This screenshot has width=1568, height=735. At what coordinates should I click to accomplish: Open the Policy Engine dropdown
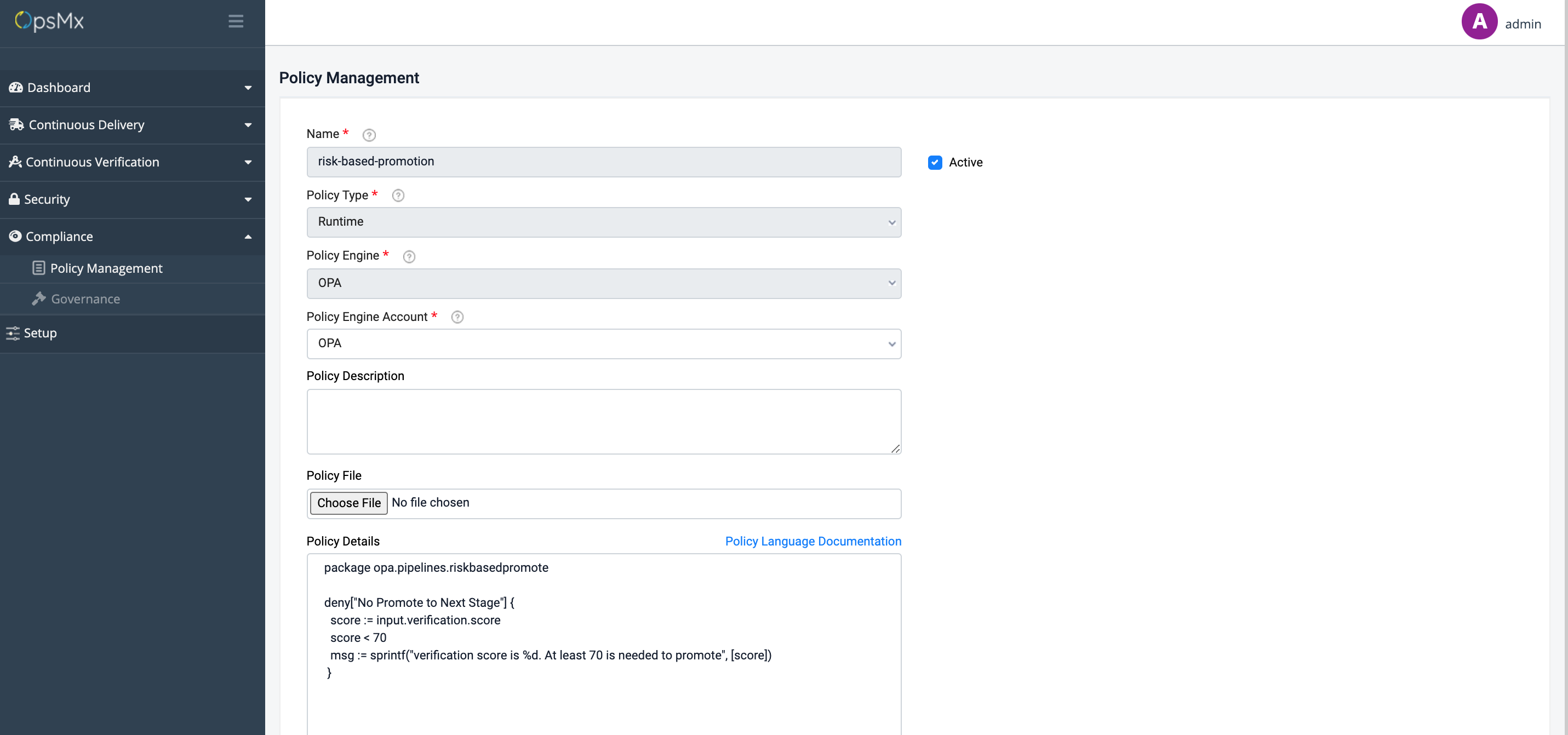(x=603, y=284)
